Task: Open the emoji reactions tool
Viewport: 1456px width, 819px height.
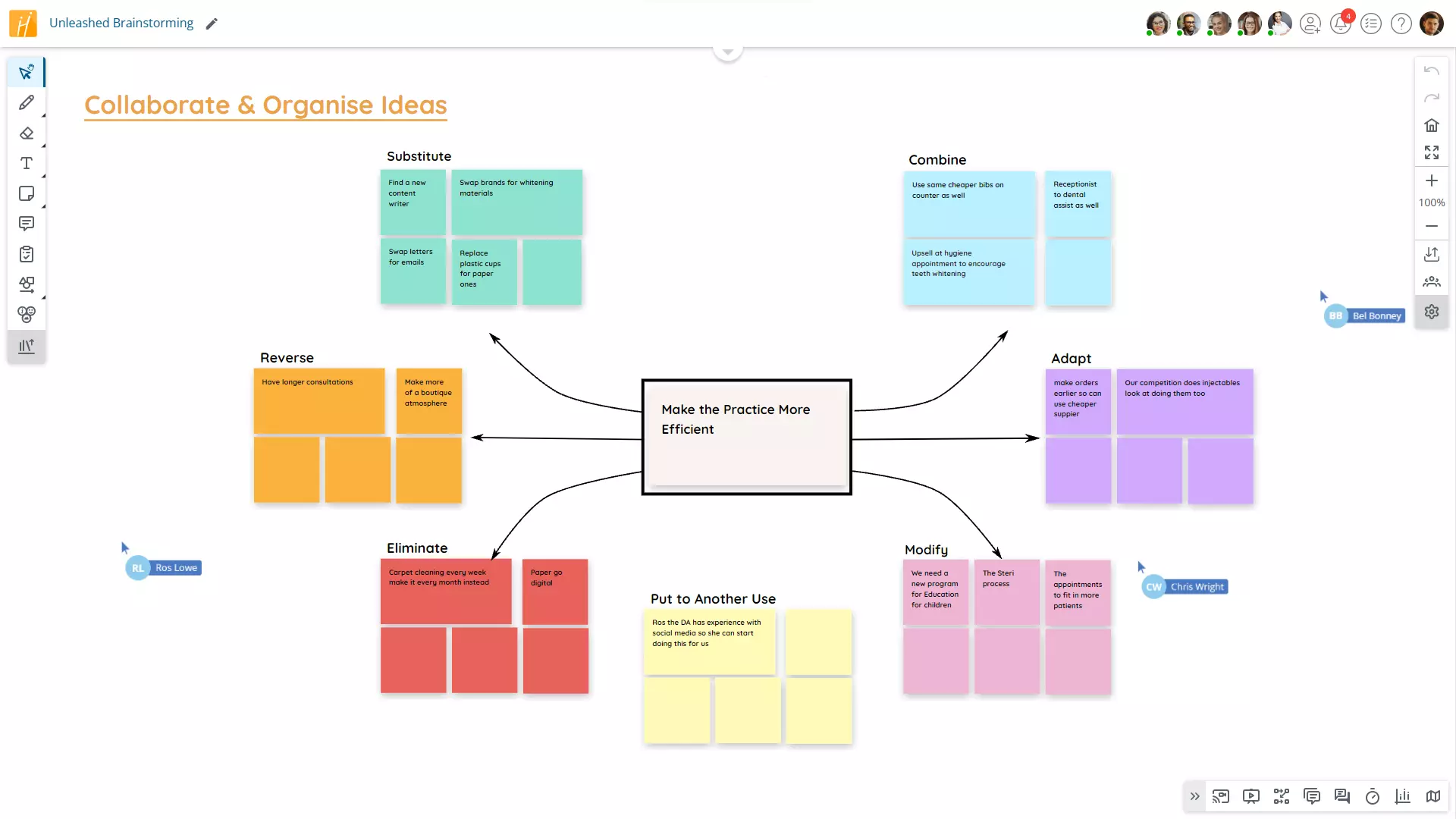Action: pyautogui.click(x=27, y=315)
